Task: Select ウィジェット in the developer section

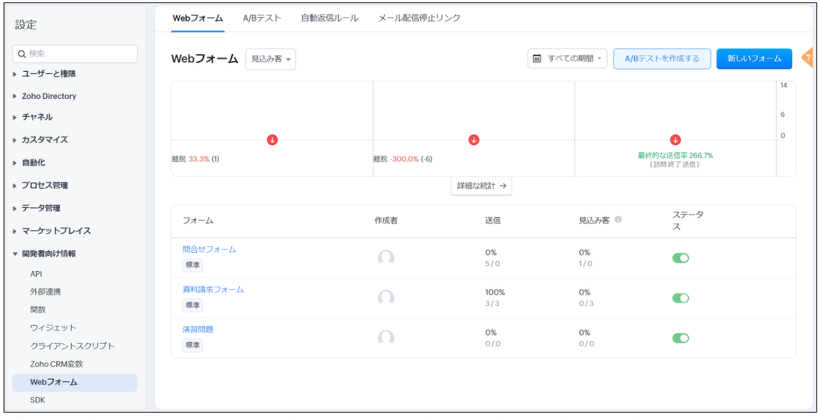Action: coord(53,328)
